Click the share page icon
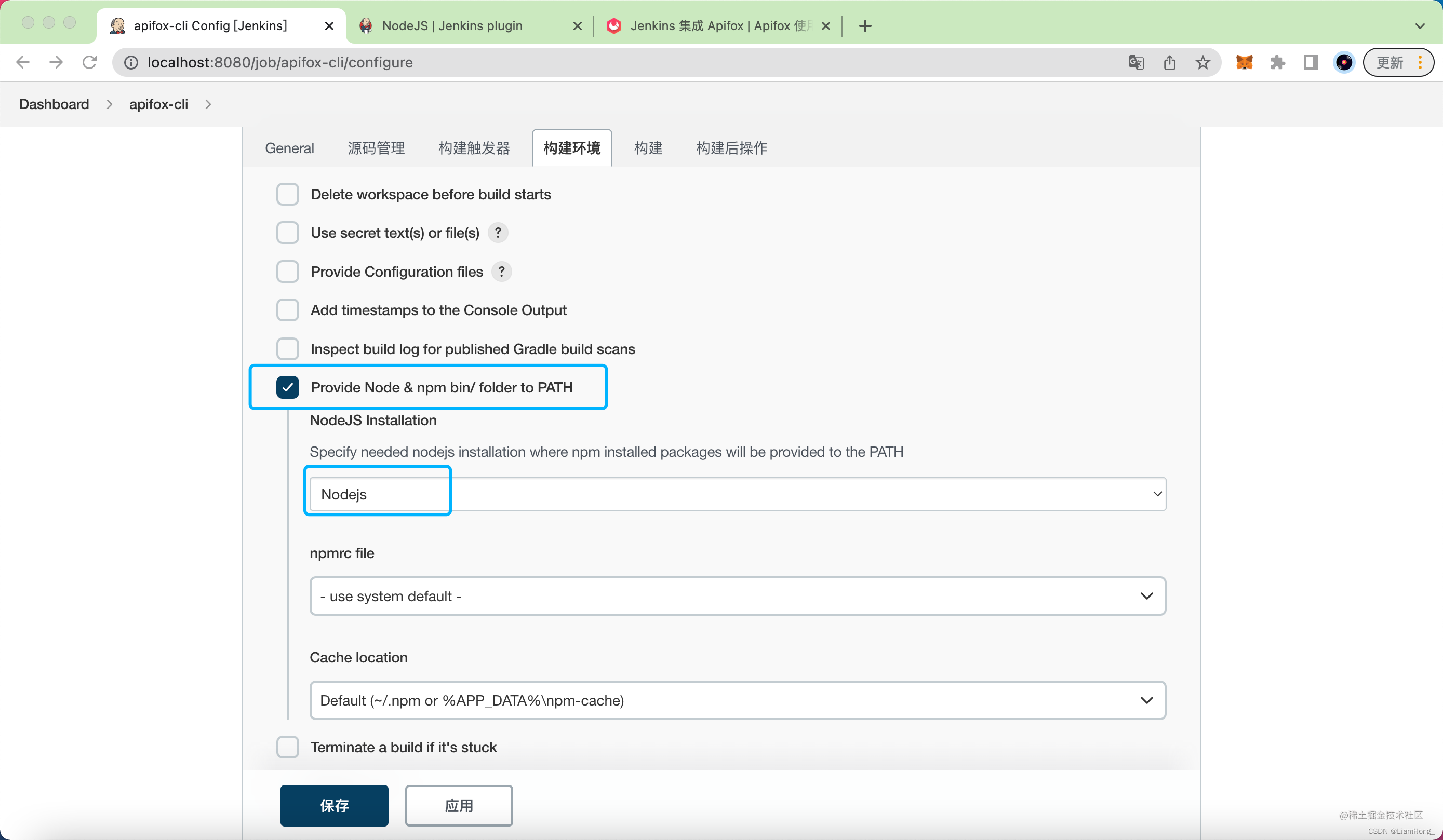This screenshot has width=1443, height=840. [x=1169, y=62]
